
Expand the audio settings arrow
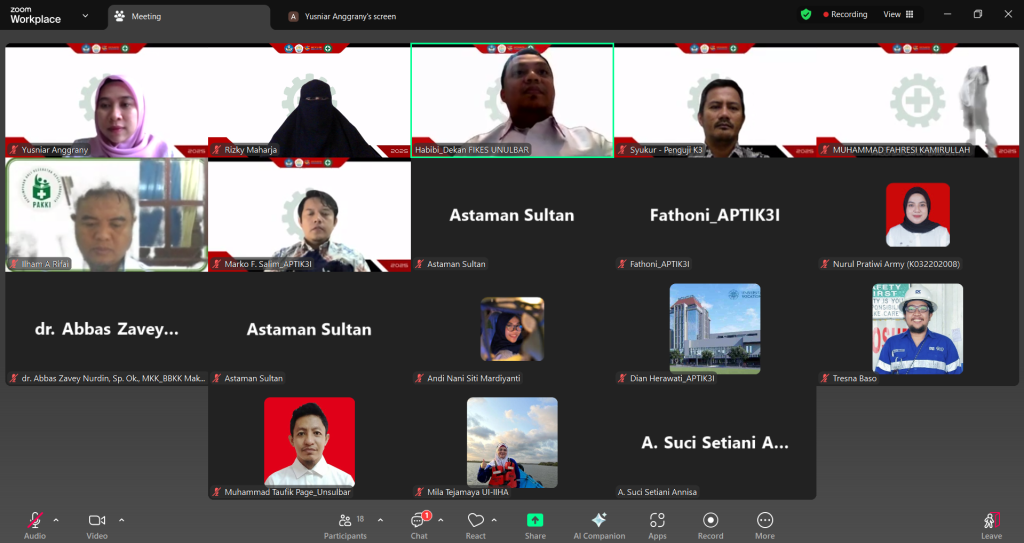56,520
